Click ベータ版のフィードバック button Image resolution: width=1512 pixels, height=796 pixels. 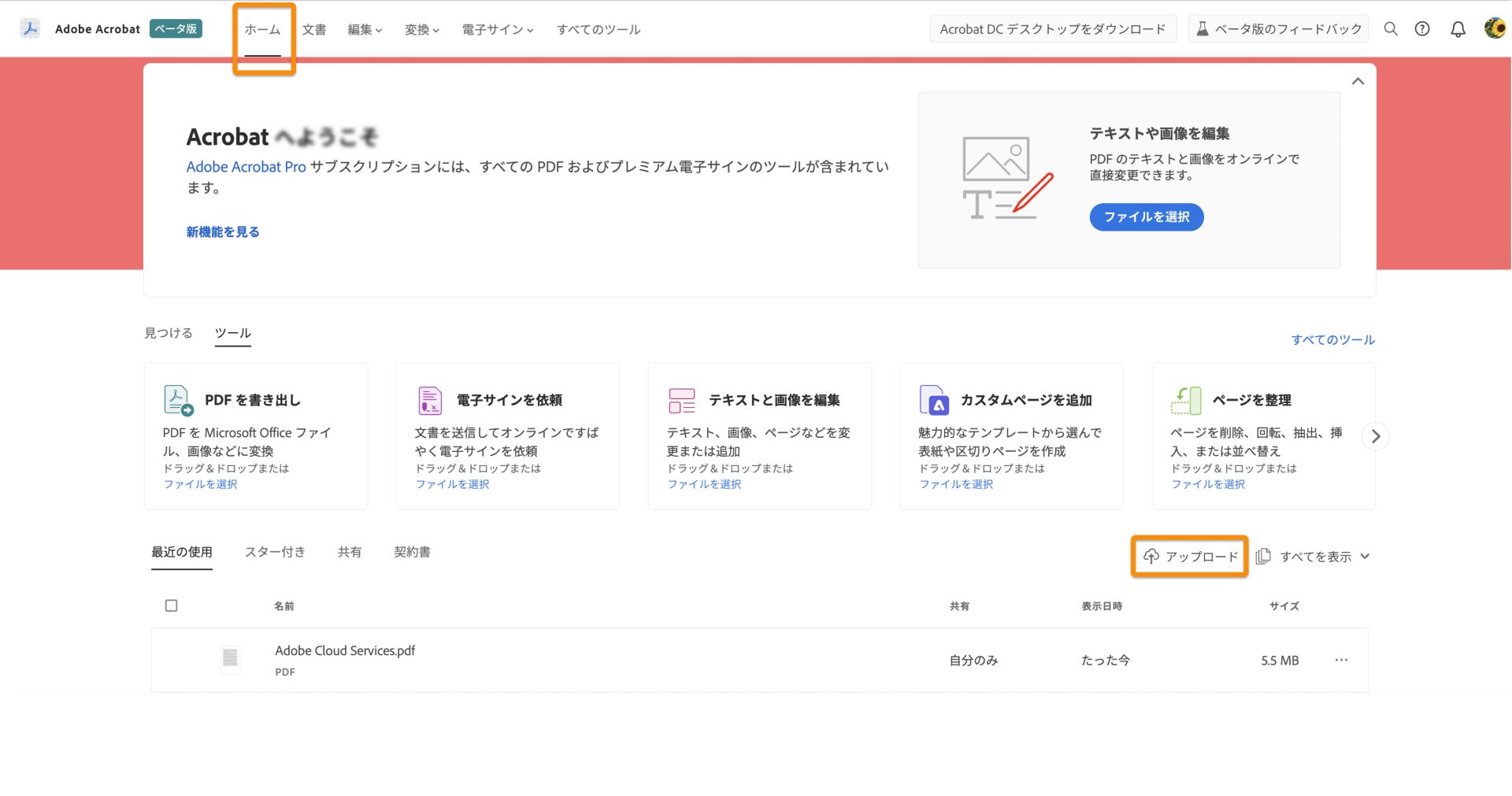click(1278, 29)
